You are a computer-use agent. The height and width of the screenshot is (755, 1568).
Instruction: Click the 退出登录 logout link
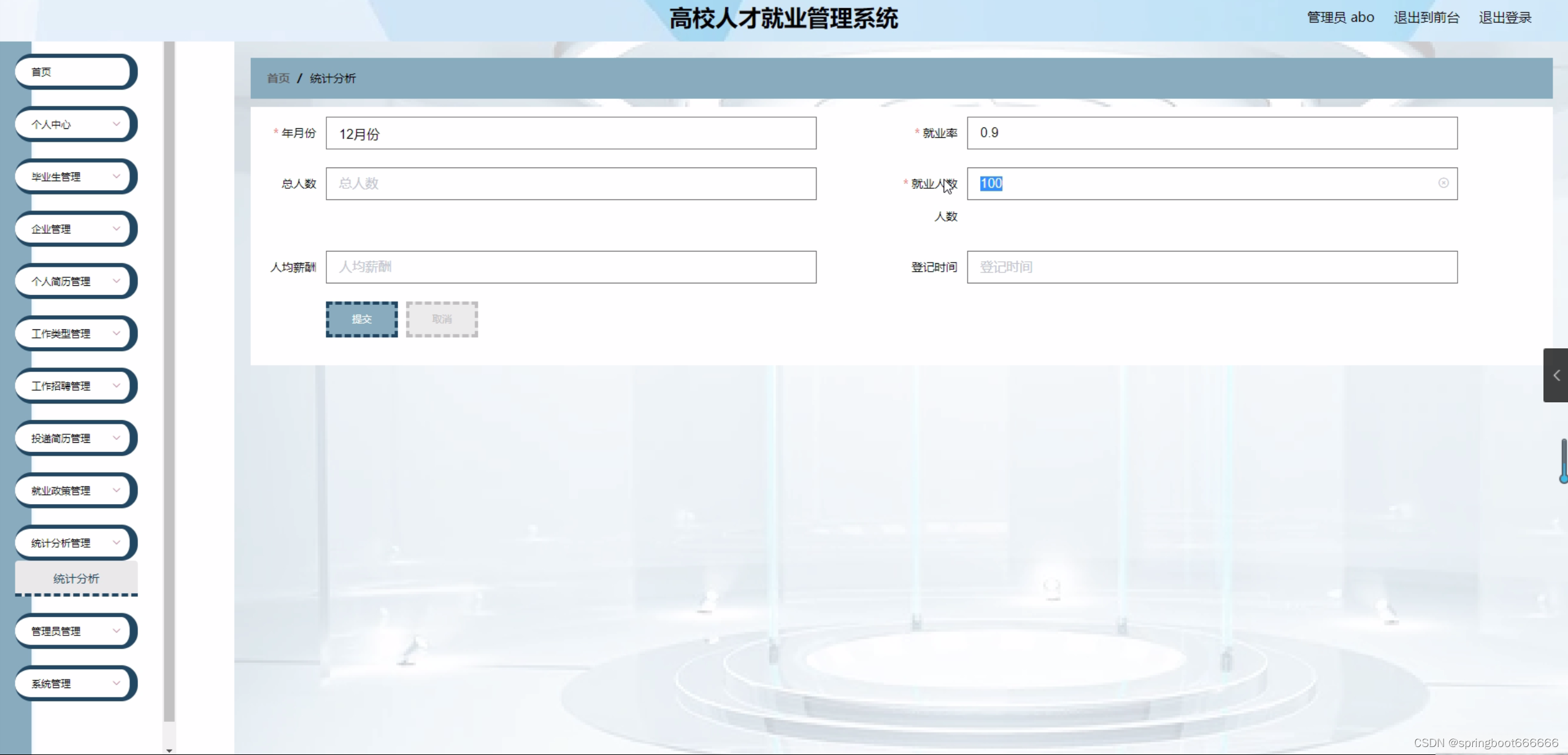1505,17
